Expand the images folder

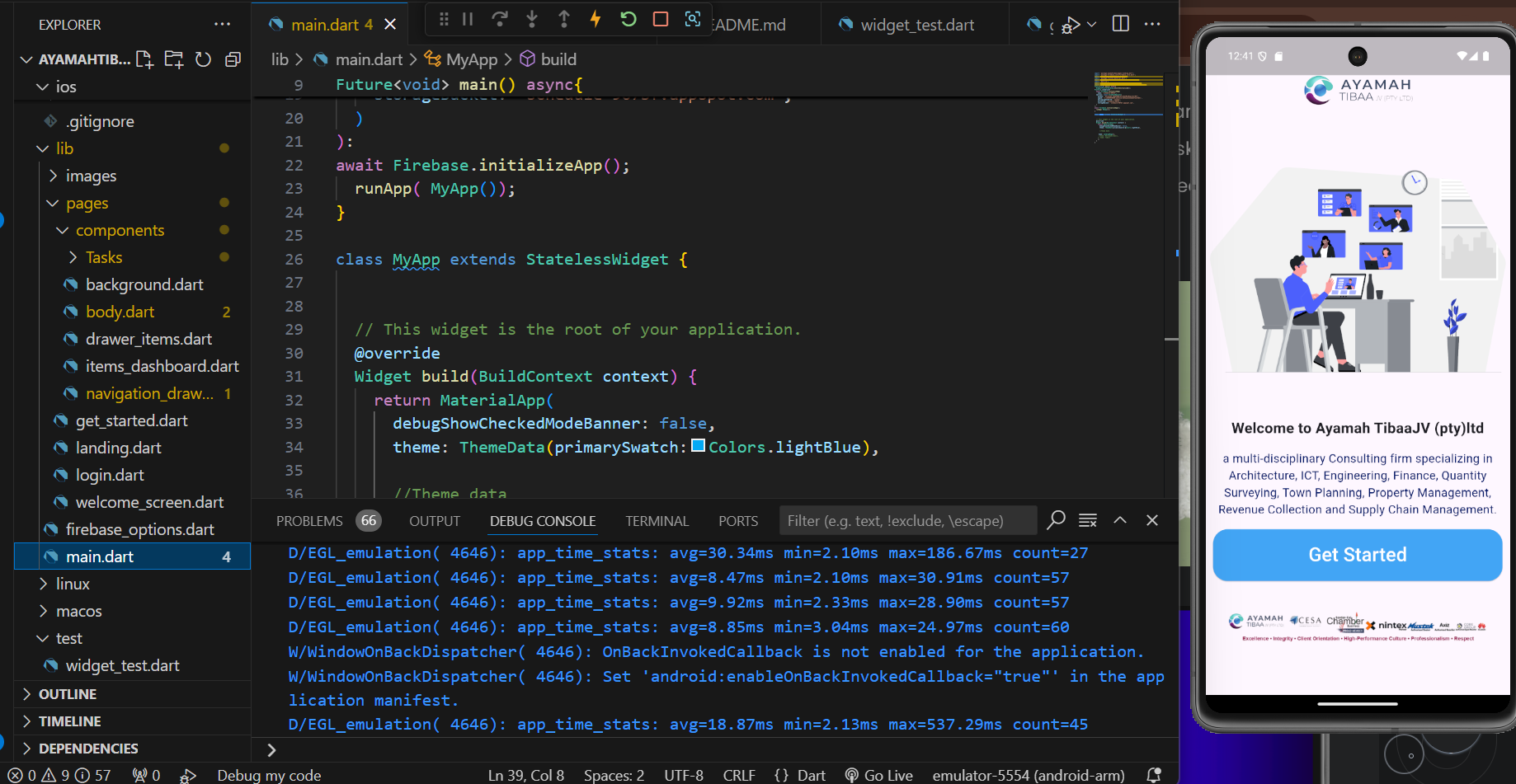(x=53, y=176)
